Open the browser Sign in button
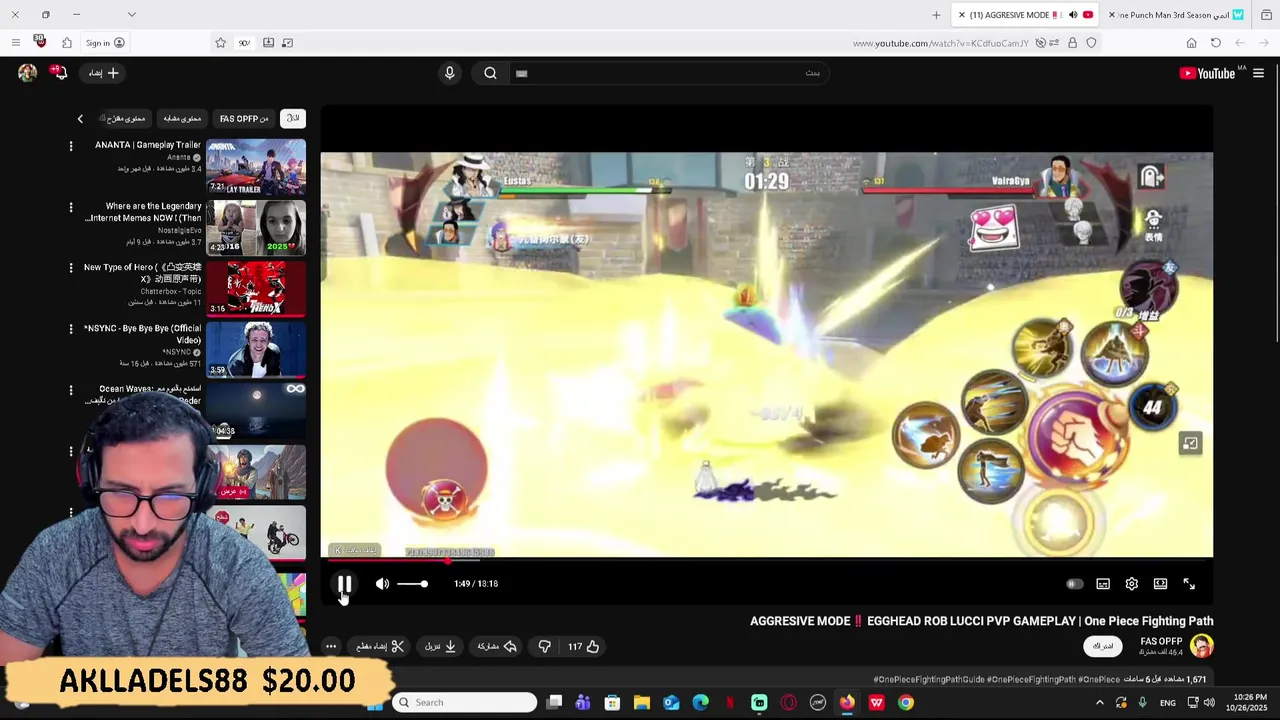This screenshot has height=720, width=1280. (105, 43)
